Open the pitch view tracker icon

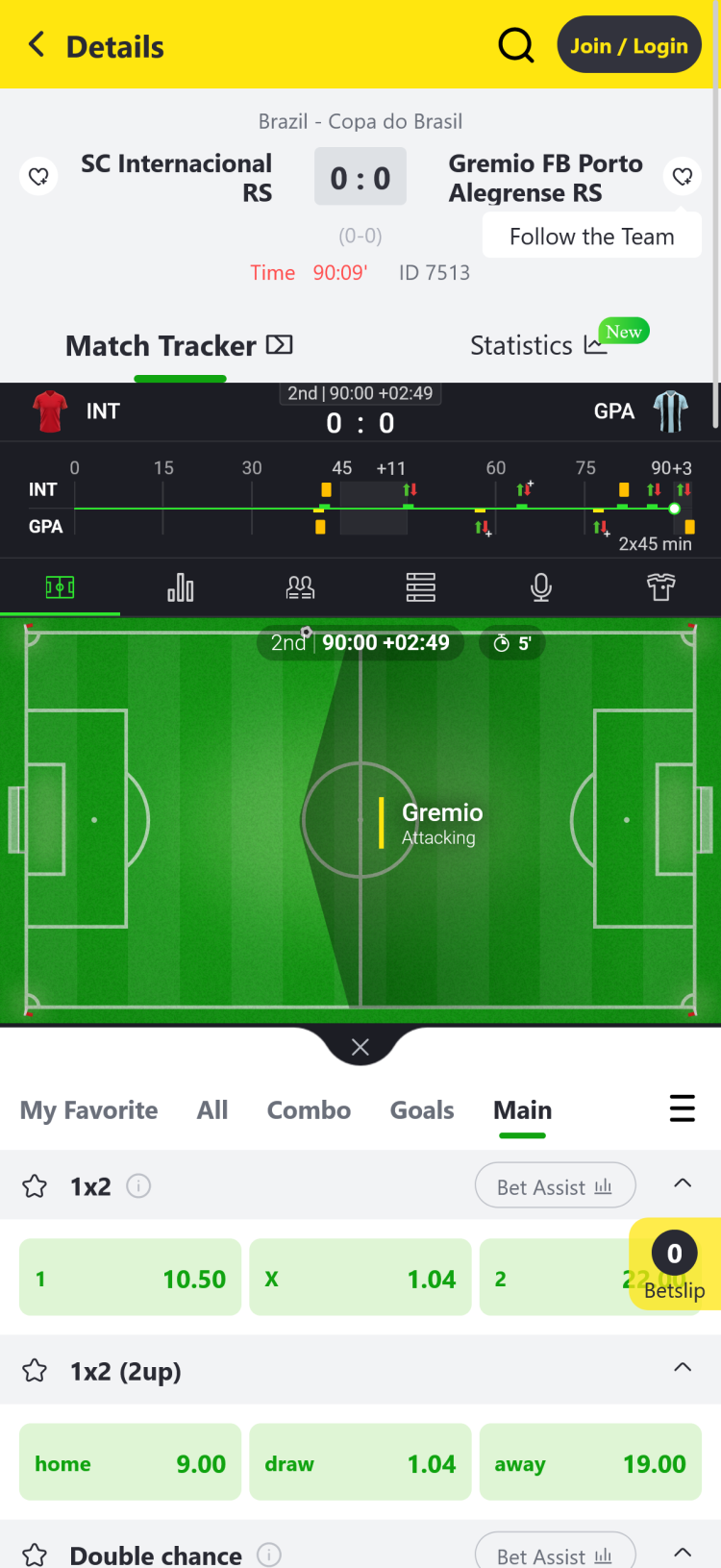pos(60,586)
